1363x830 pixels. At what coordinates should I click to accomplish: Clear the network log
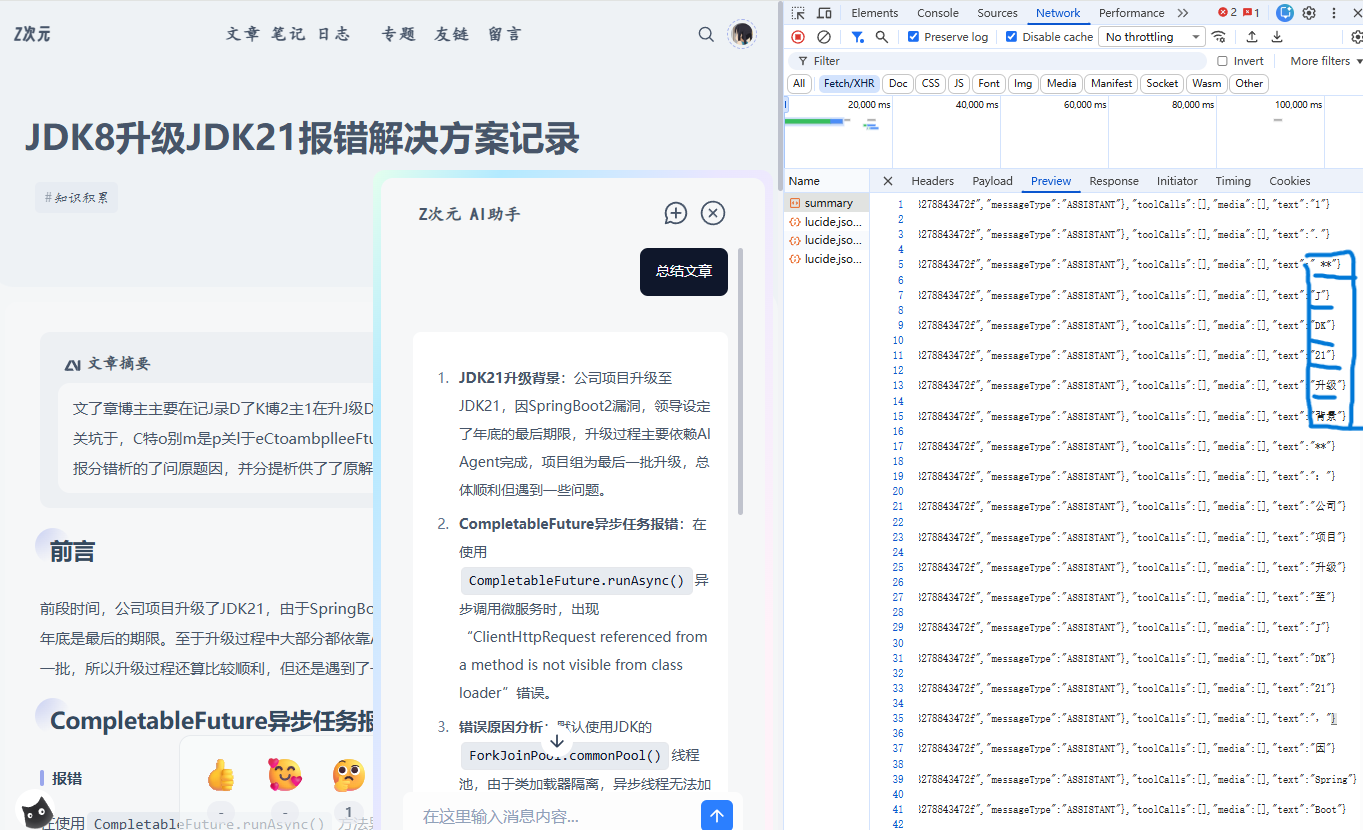click(823, 37)
